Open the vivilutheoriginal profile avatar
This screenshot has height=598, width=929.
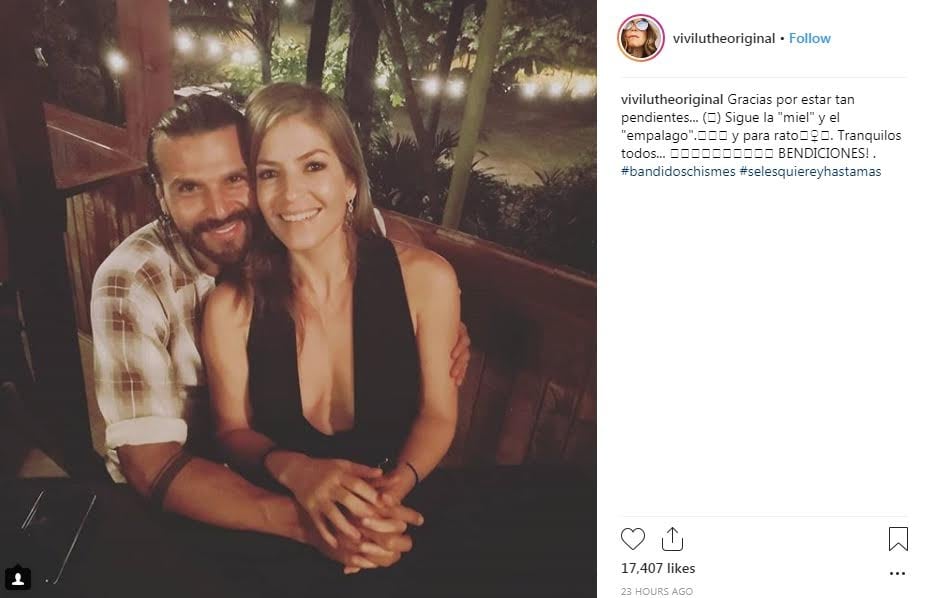click(x=641, y=38)
